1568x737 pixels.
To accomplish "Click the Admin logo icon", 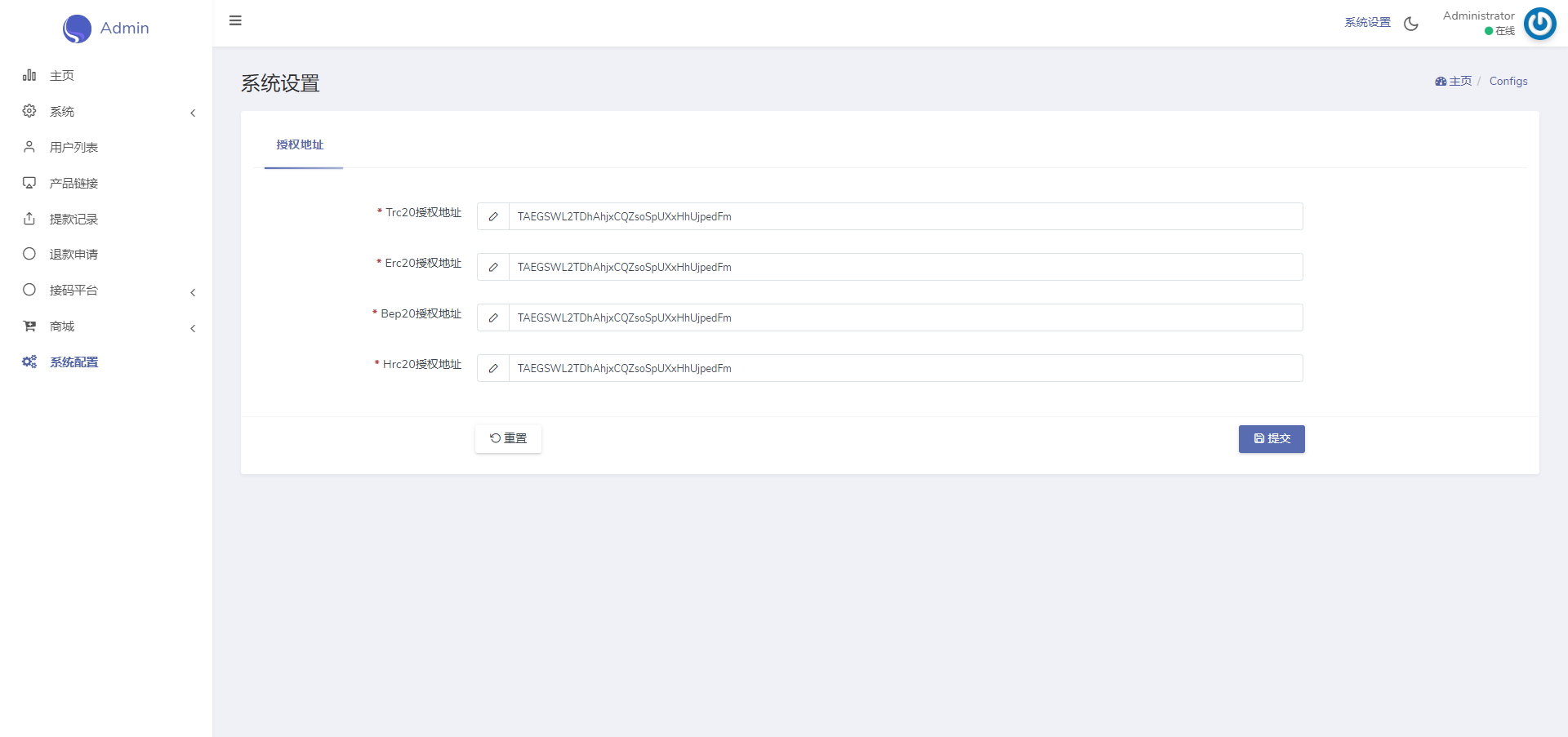I will click(x=77, y=29).
